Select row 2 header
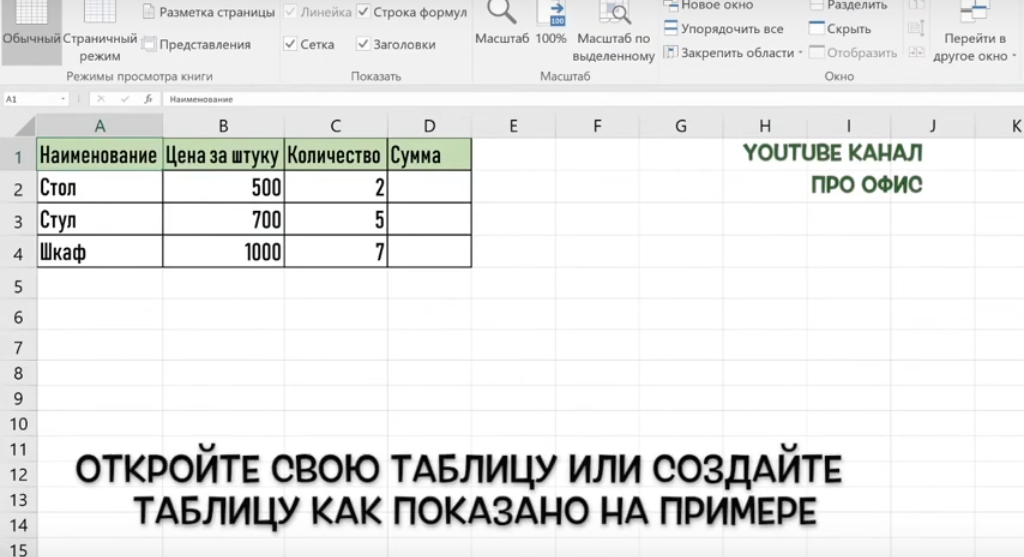This screenshot has height=557, width=1024. (18, 189)
